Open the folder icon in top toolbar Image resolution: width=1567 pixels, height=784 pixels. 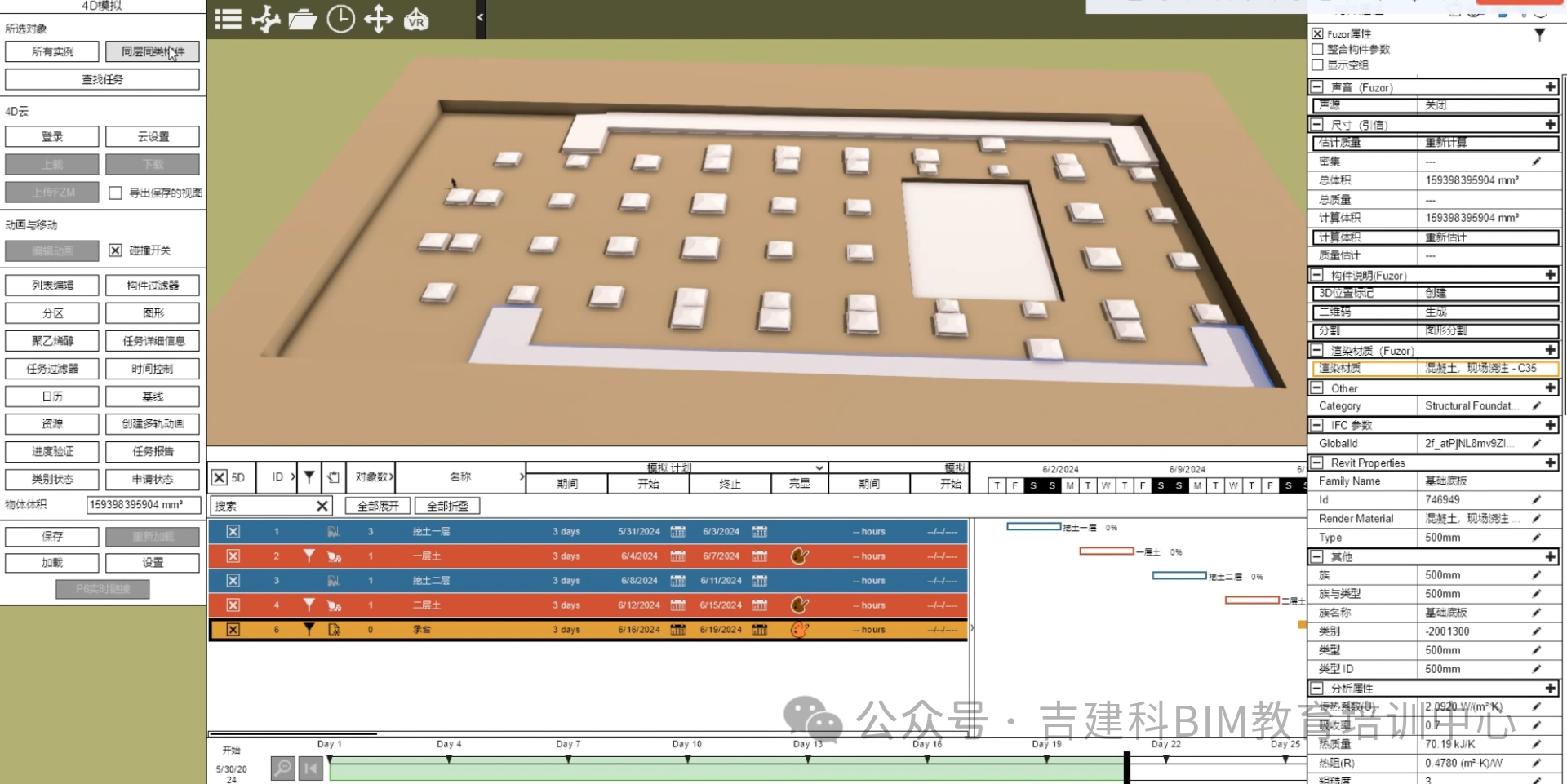coord(303,19)
